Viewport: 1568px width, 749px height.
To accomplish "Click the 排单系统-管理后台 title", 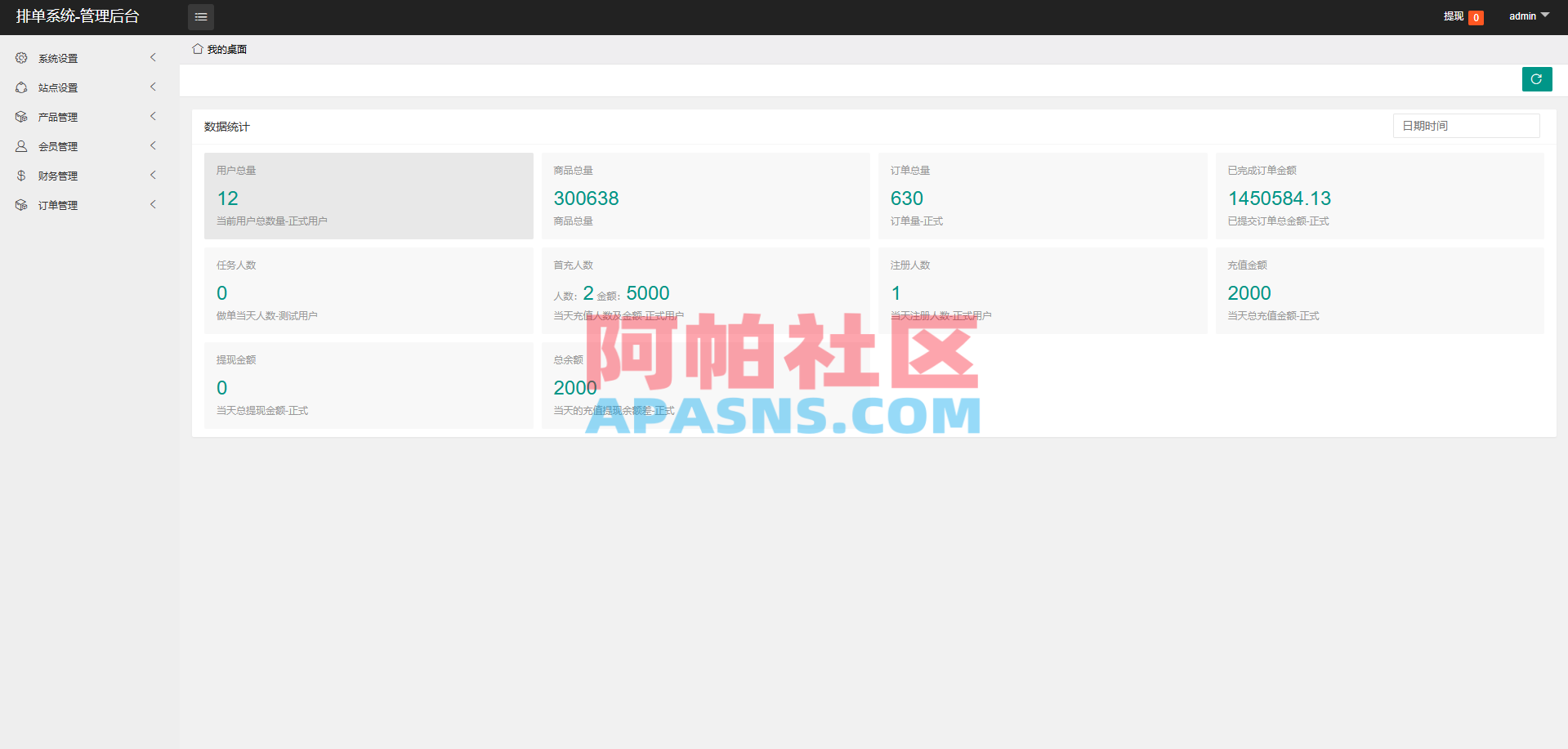I will coord(75,16).
